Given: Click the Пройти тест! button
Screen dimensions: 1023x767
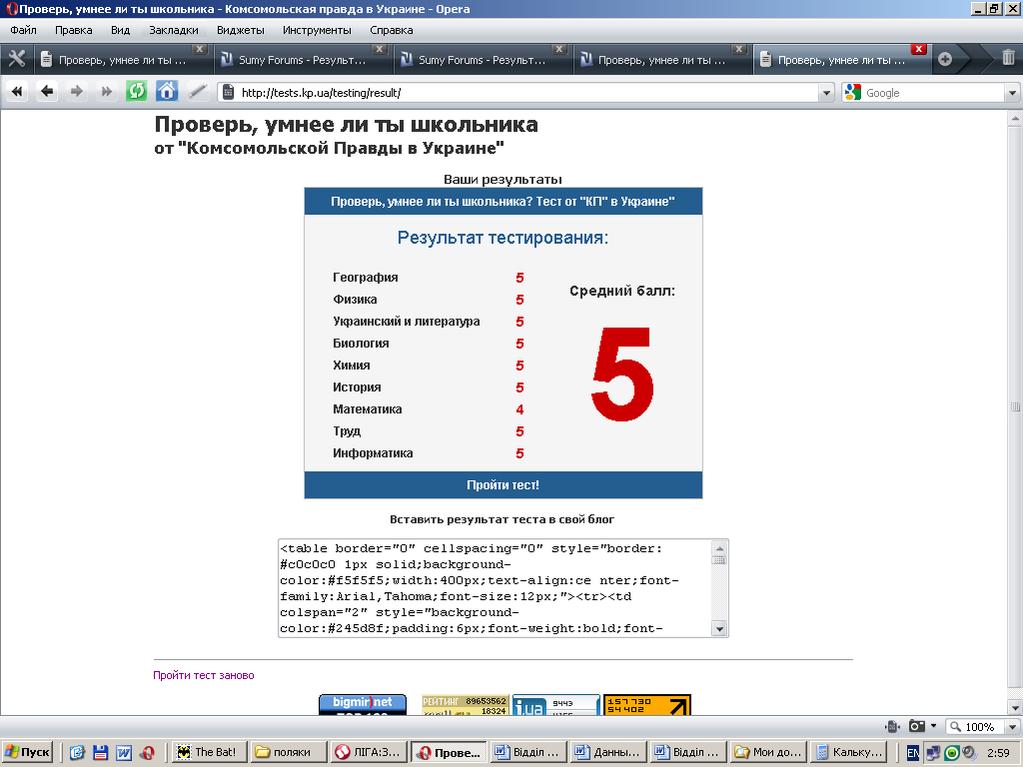Looking at the screenshot, I should click(x=503, y=485).
